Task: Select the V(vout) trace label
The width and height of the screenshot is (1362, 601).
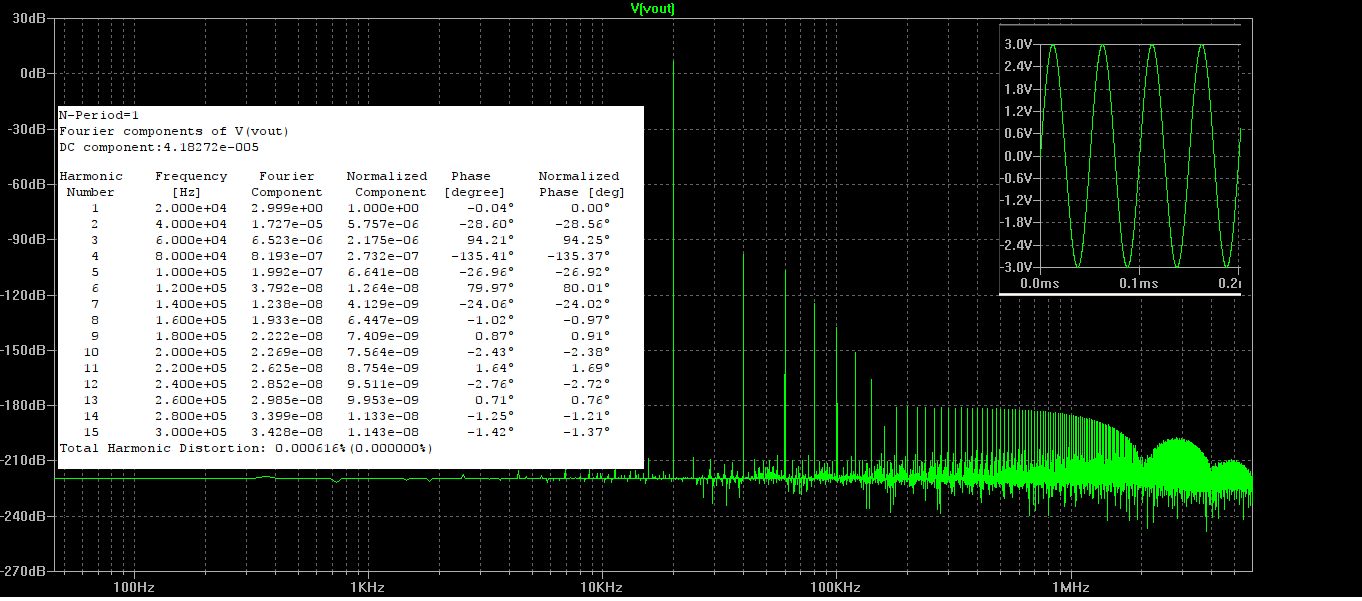Action: [x=652, y=8]
